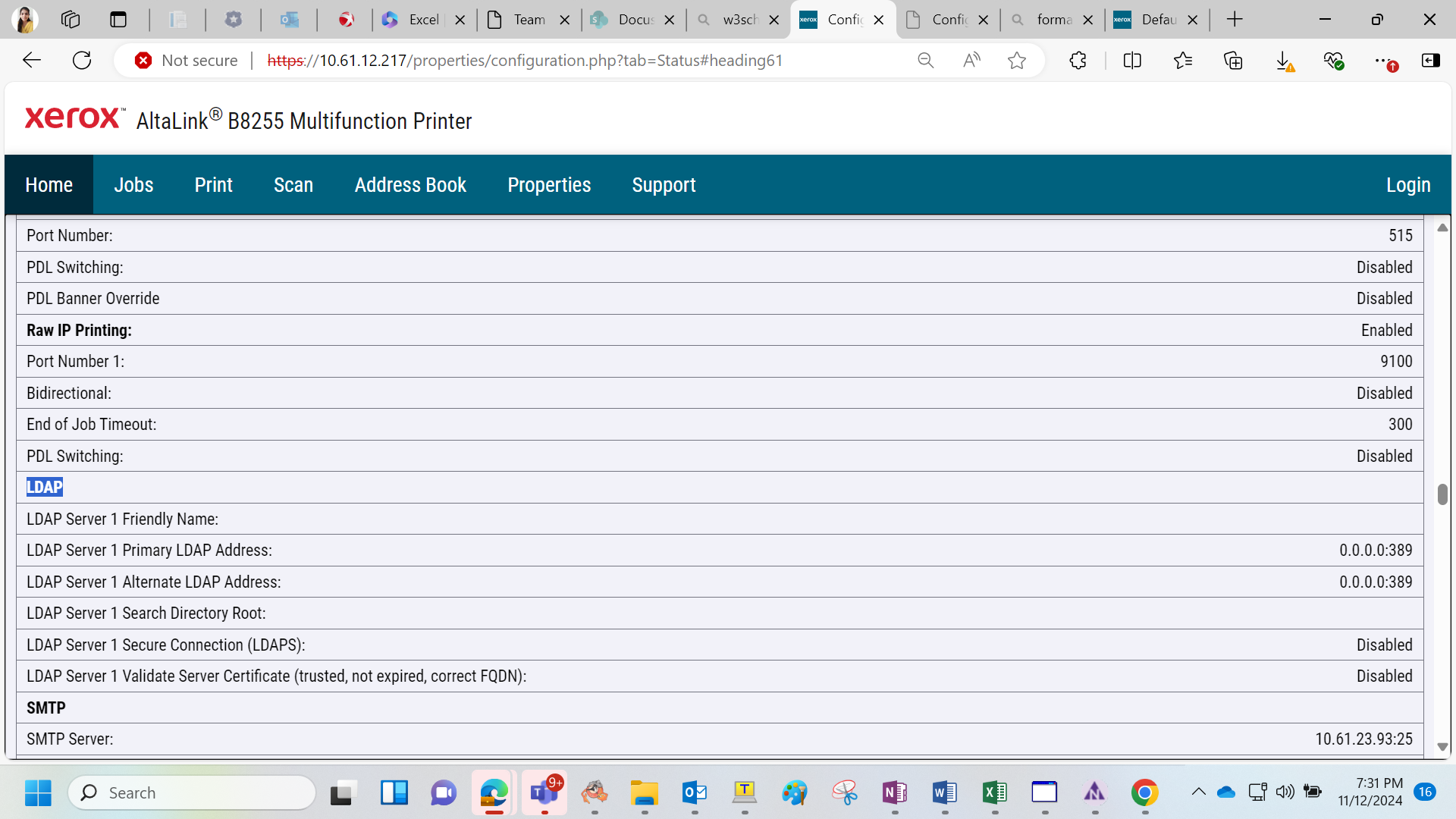Click the zoom magnifier in address bar
The height and width of the screenshot is (819, 1456).
925,61
